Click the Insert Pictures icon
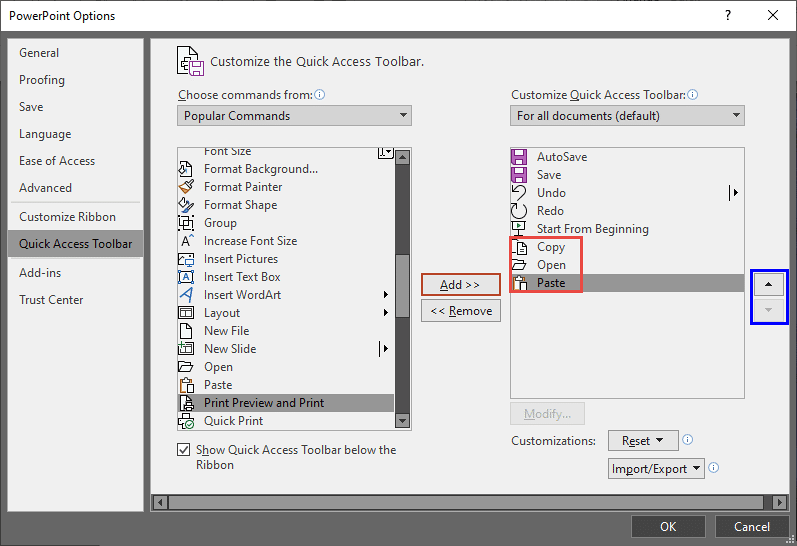Screen dimensions: 797x546 186,259
